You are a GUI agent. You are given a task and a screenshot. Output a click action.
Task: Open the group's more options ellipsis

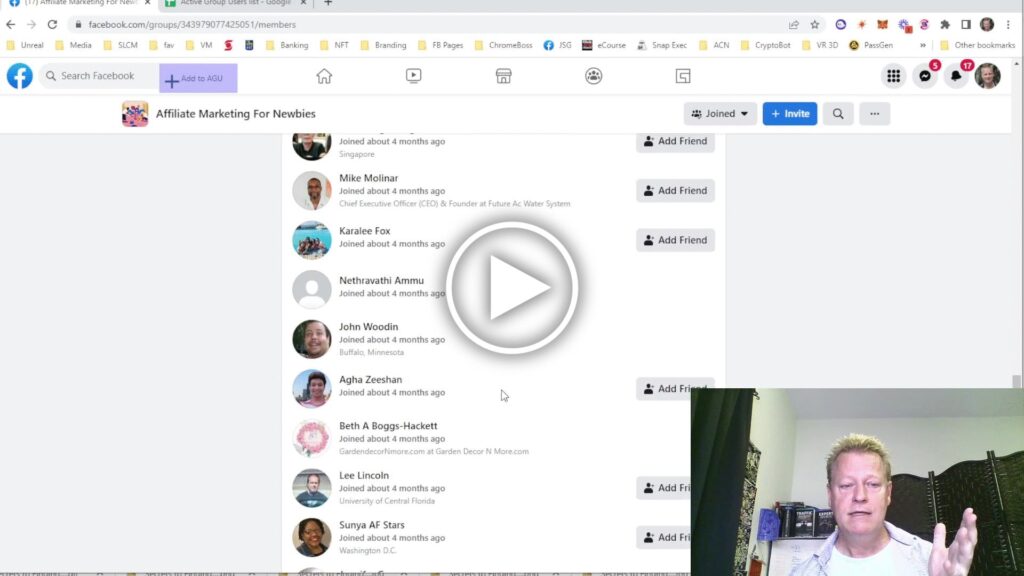point(874,114)
